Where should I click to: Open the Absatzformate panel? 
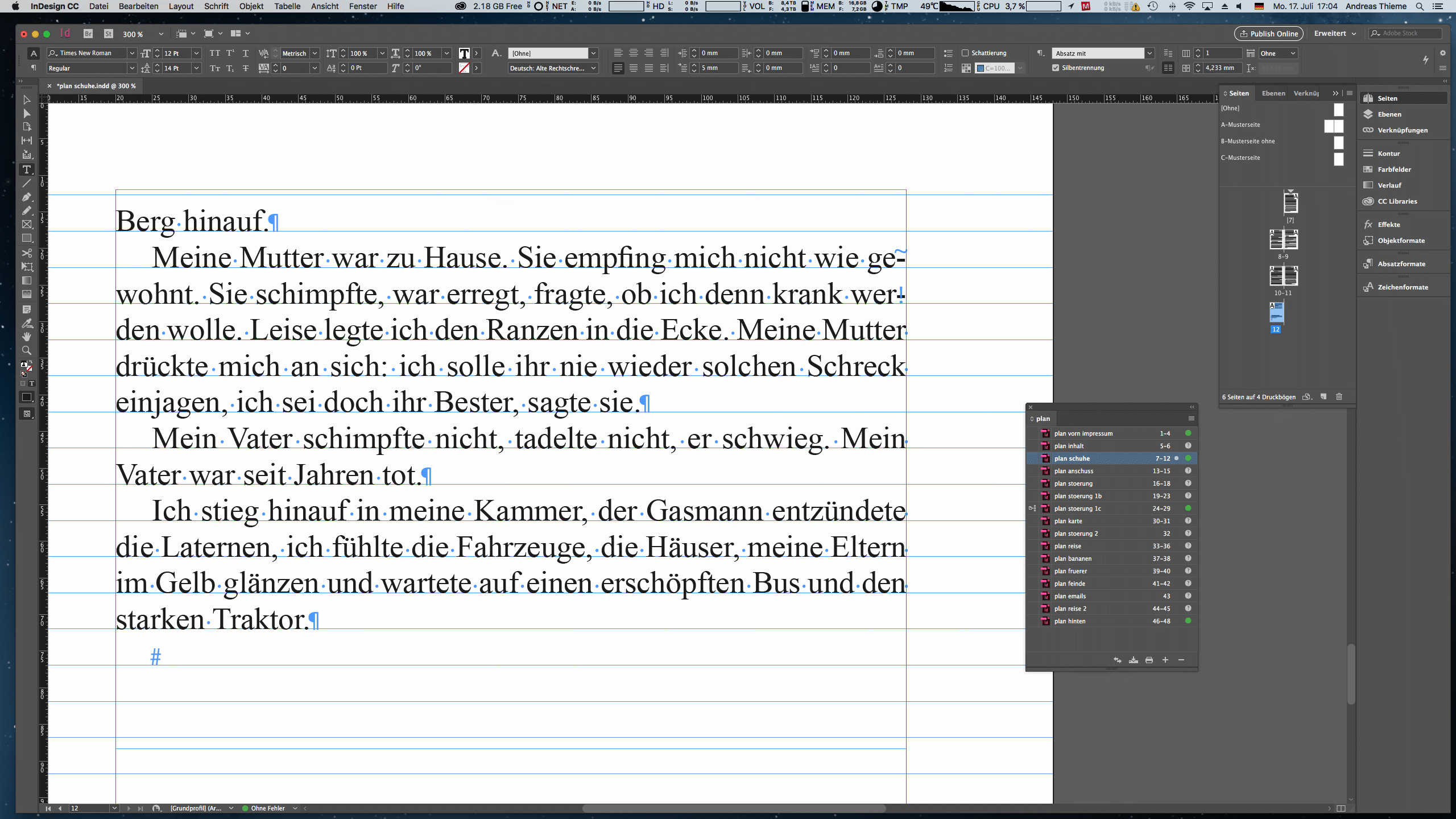tap(1401, 264)
